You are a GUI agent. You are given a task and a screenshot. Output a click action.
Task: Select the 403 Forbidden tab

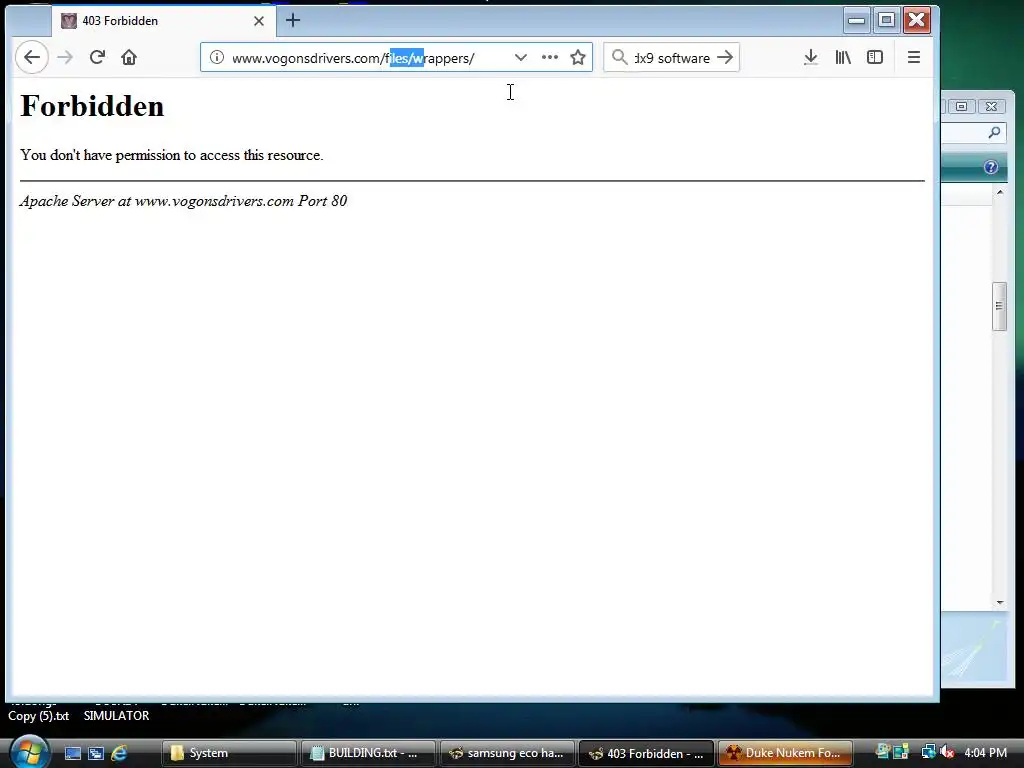[x=163, y=21]
